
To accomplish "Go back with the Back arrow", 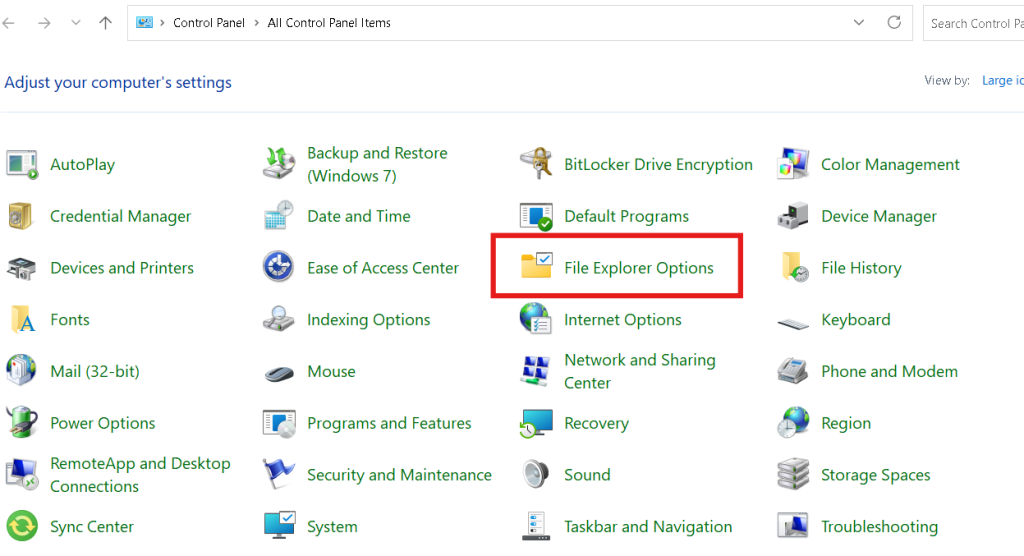I will 8,23.
